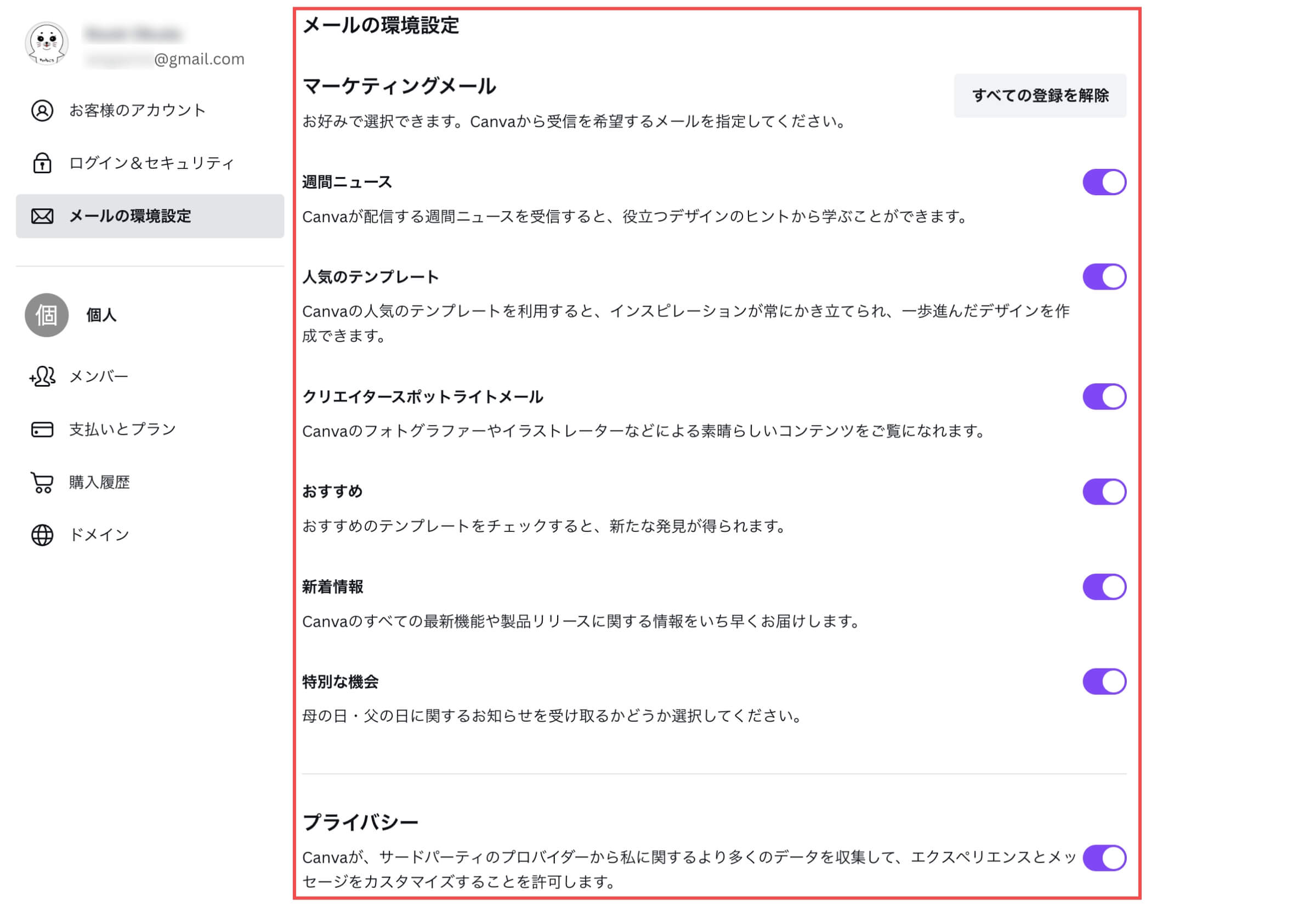The height and width of the screenshot is (918, 1316).
Task: Click the gray 個 team avatar circle
Action: [x=47, y=315]
